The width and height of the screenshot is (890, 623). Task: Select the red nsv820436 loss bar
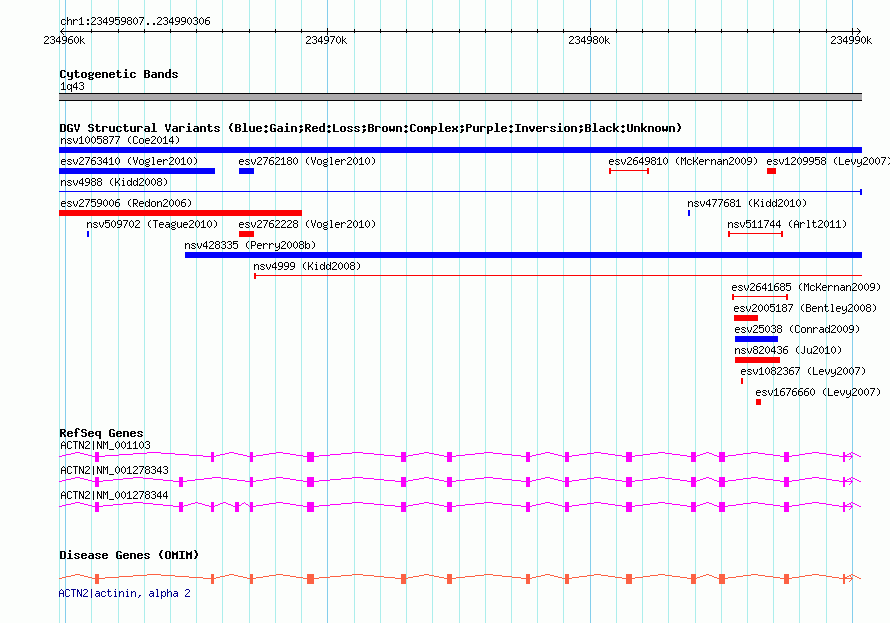tap(757, 360)
